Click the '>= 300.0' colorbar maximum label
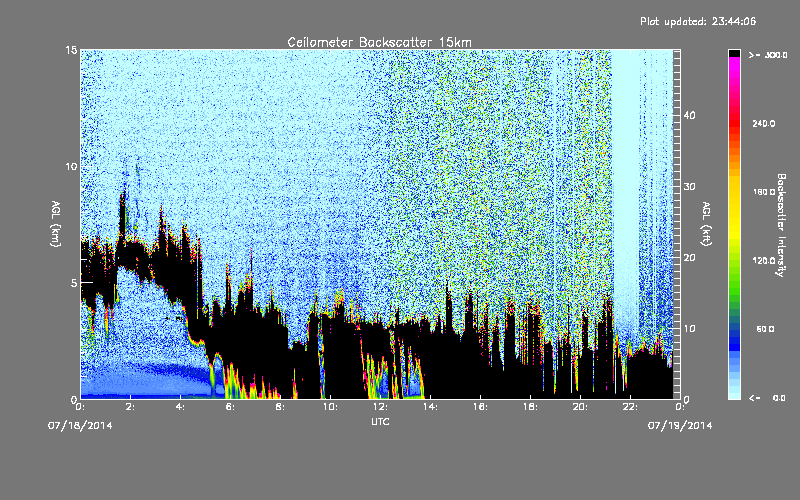This screenshot has height=500, width=800. 768,55
